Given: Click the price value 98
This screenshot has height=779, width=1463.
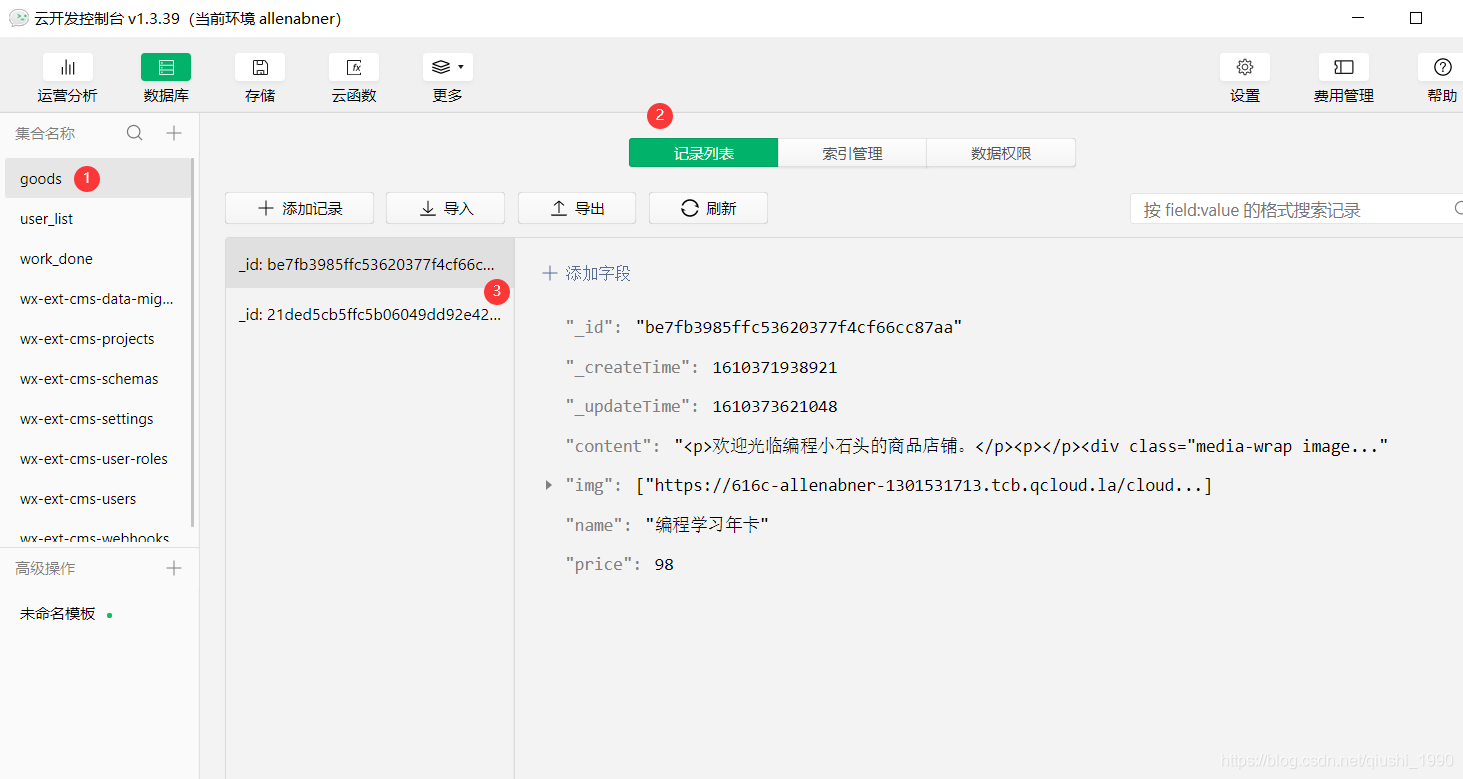Looking at the screenshot, I should pos(664,564).
